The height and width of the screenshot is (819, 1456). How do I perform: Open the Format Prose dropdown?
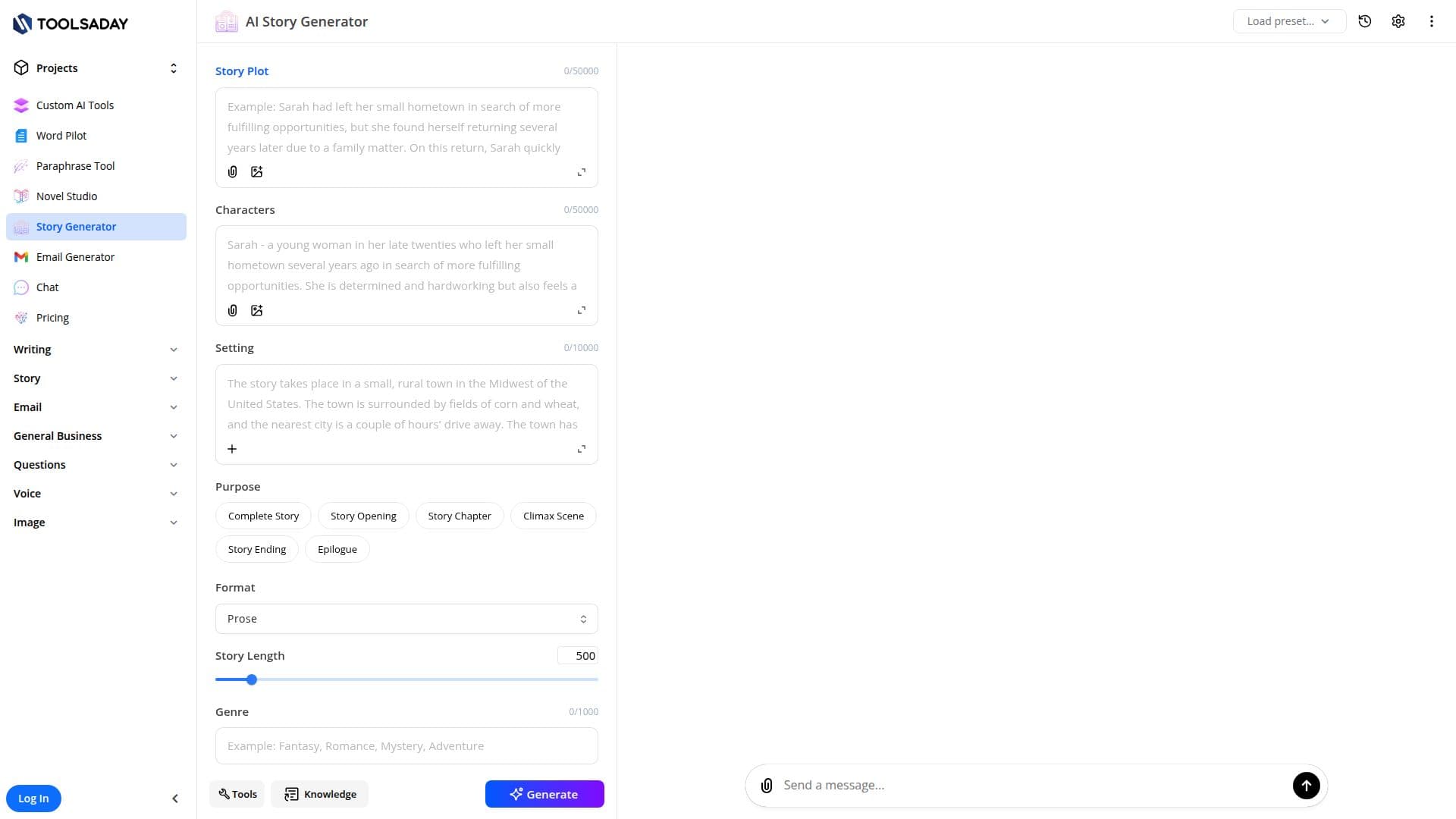(406, 619)
